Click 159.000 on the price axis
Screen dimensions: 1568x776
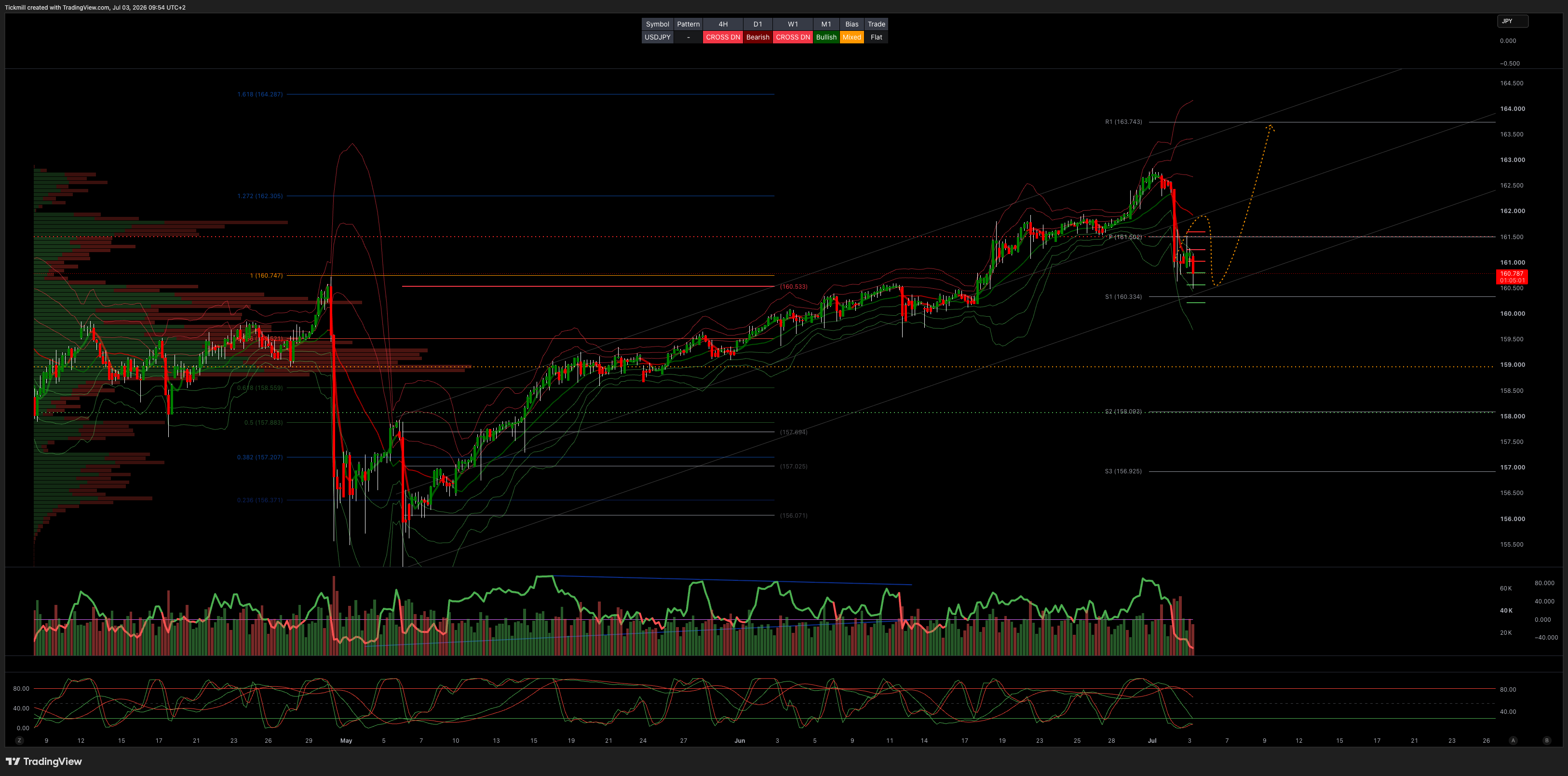(x=1513, y=365)
